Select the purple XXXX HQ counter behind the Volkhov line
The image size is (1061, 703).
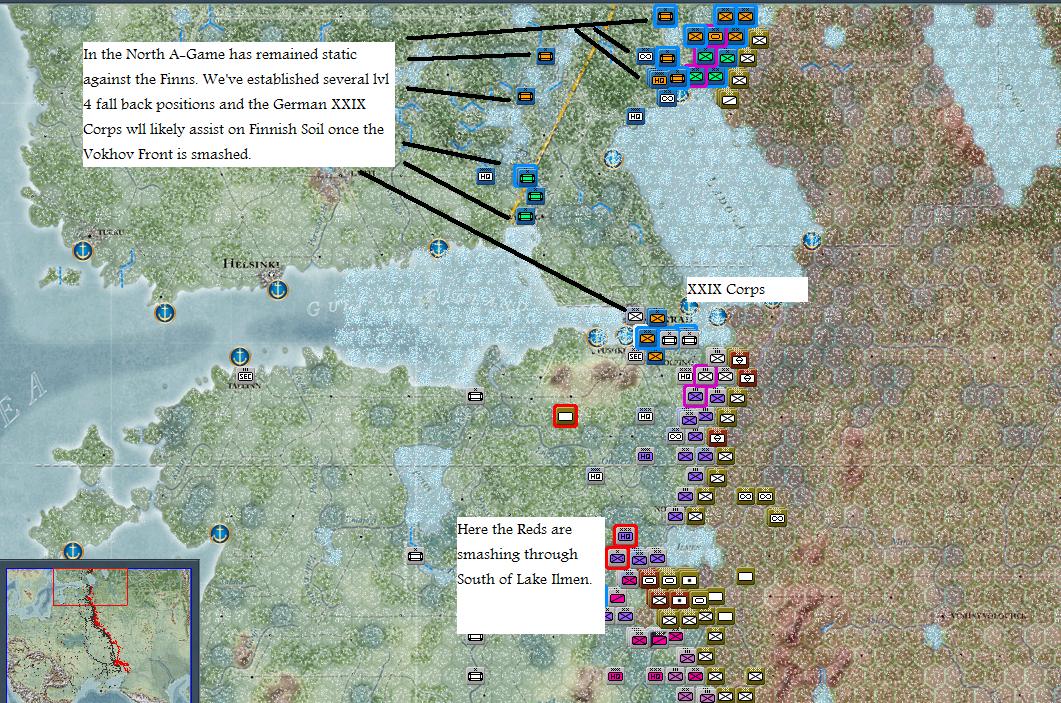[646, 456]
